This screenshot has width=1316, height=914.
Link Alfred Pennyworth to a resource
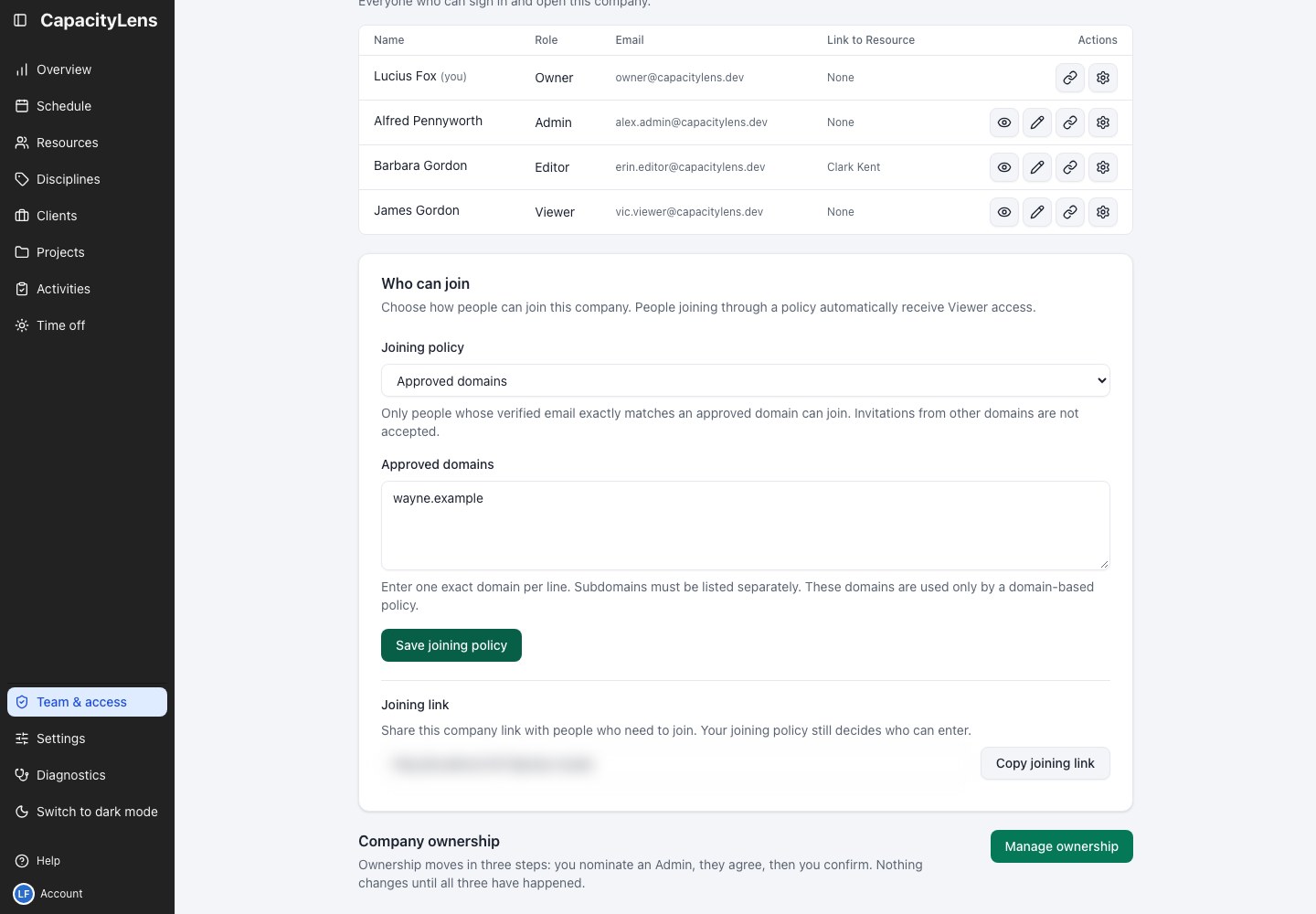(1070, 122)
